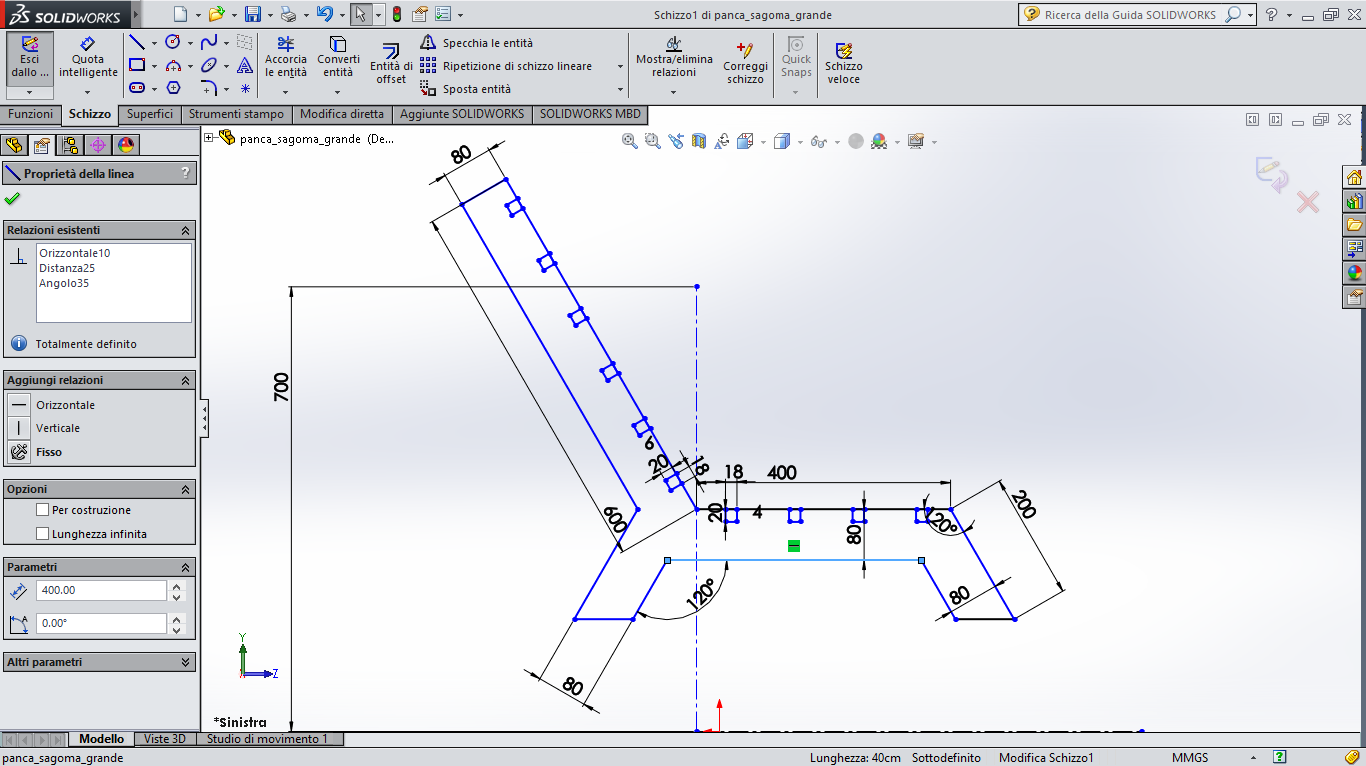Viewport: 1366px width, 766px height.
Task: Add the Orizzontale relation
Action: (x=52, y=405)
